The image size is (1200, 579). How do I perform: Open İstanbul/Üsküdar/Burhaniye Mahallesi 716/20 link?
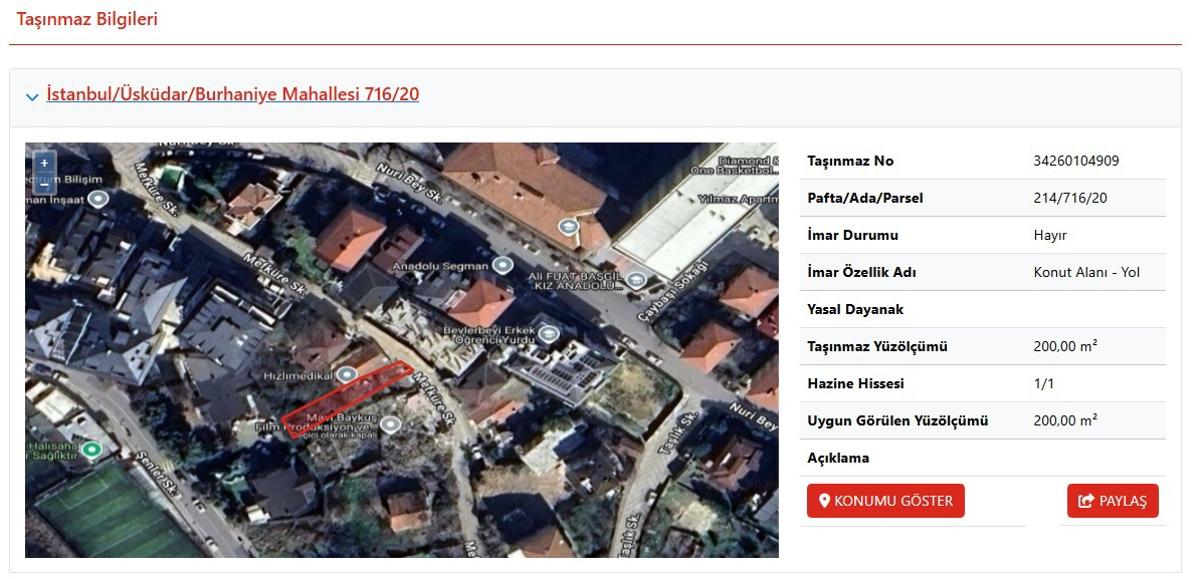click(232, 94)
